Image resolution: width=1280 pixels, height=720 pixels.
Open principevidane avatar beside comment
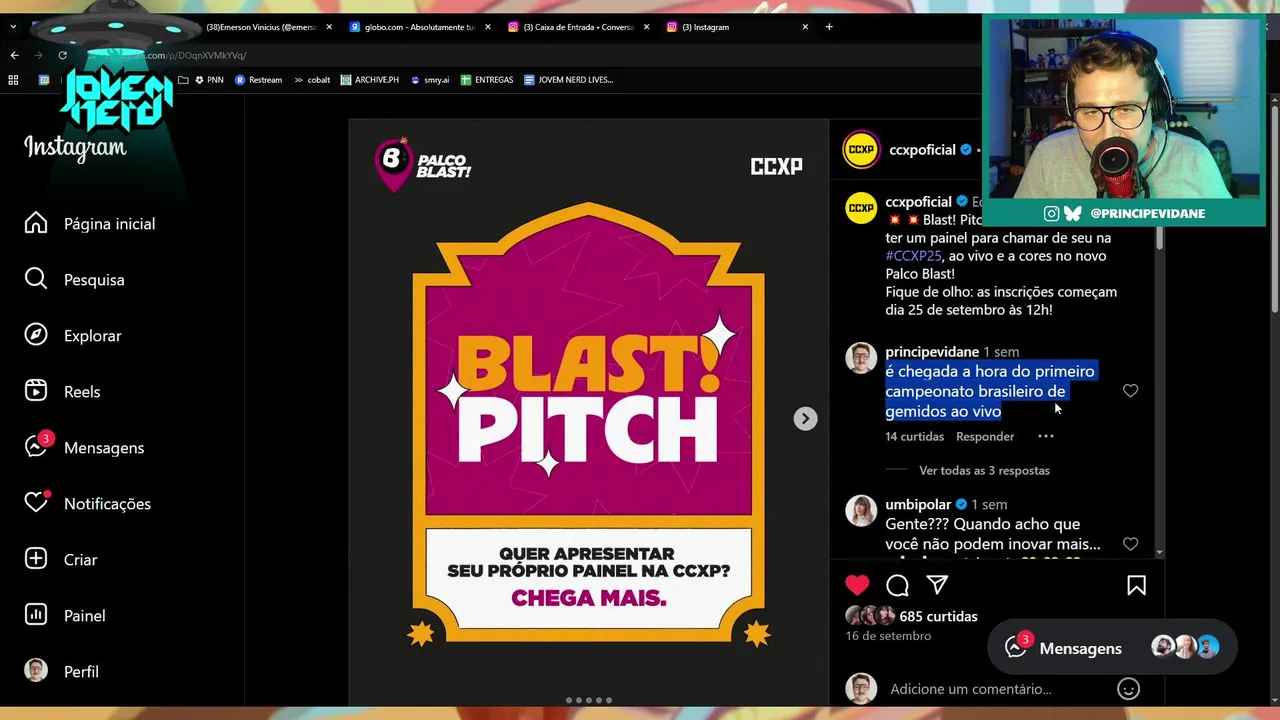click(x=861, y=357)
